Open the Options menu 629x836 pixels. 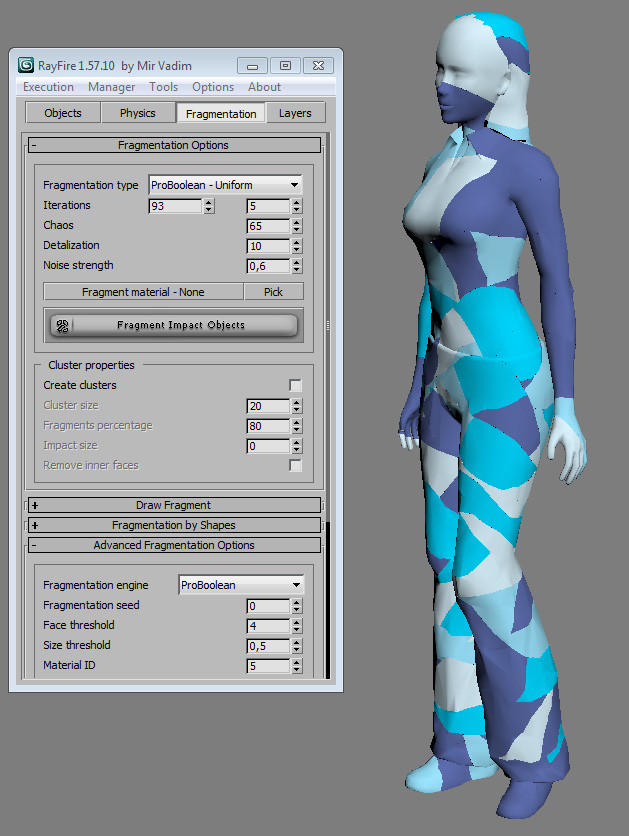tap(213, 87)
